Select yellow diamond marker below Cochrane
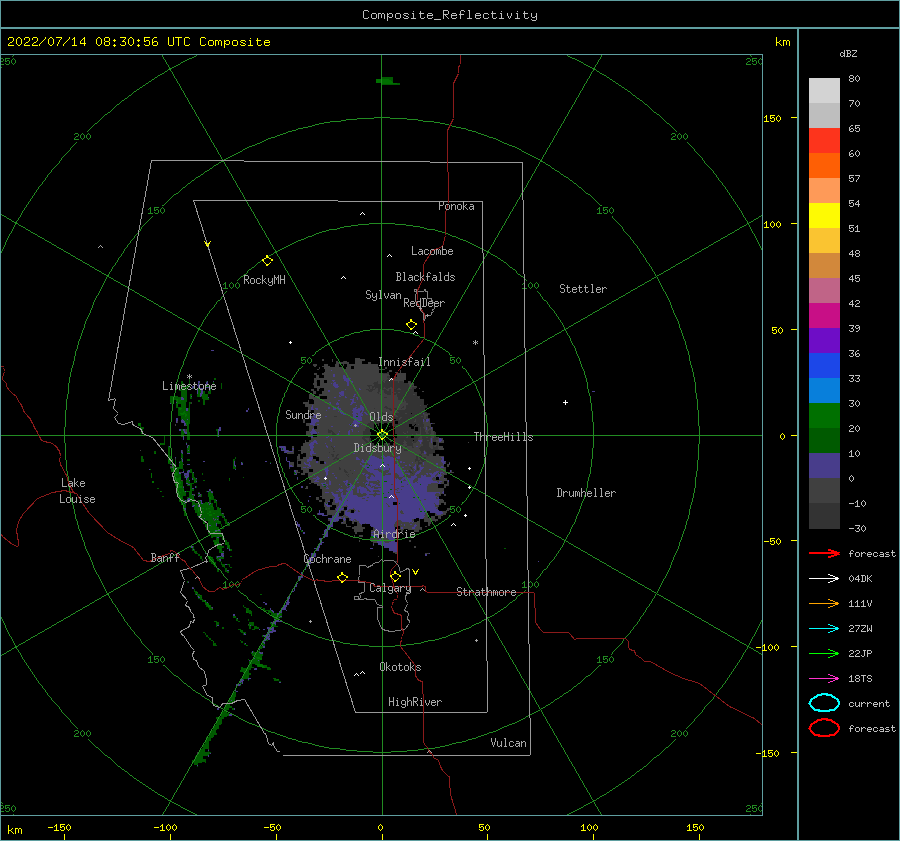 point(342,577)
